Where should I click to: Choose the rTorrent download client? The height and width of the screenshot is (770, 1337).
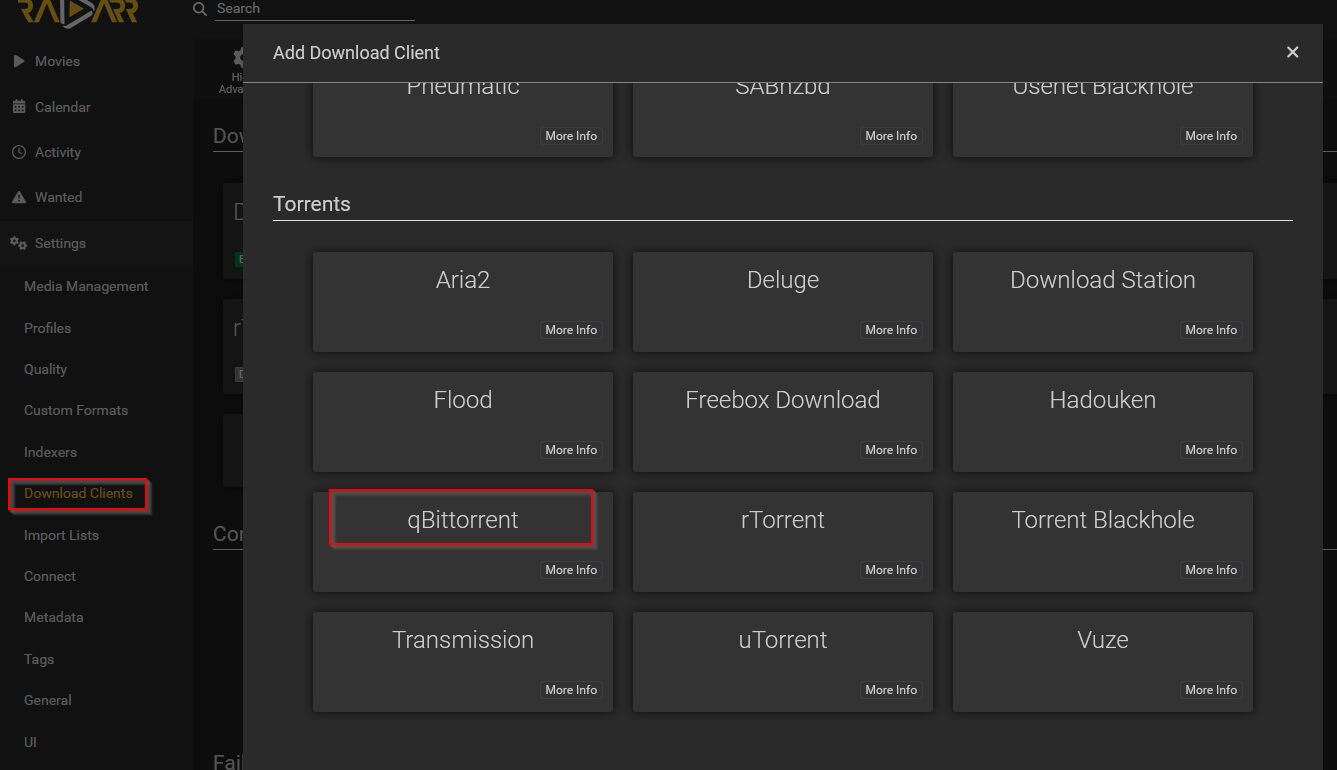(x=783, y=541)
